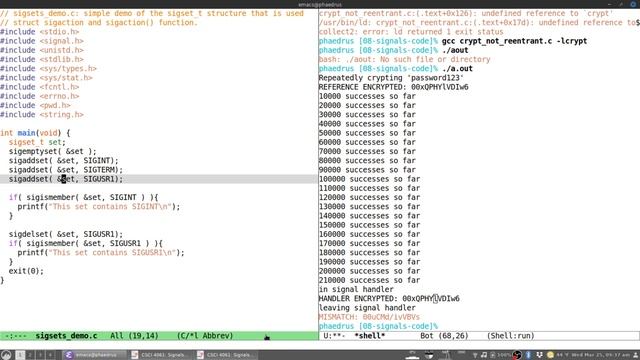Click 'bash: ./aout: No such file' error line

(404, 59)
